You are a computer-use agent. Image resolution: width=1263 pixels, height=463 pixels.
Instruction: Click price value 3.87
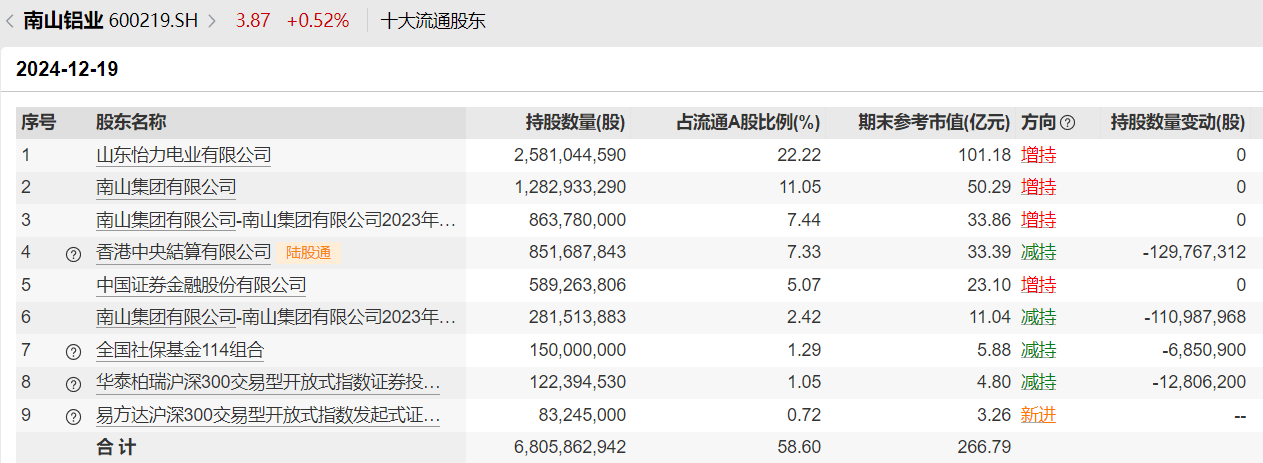click(x=253, y=20)
